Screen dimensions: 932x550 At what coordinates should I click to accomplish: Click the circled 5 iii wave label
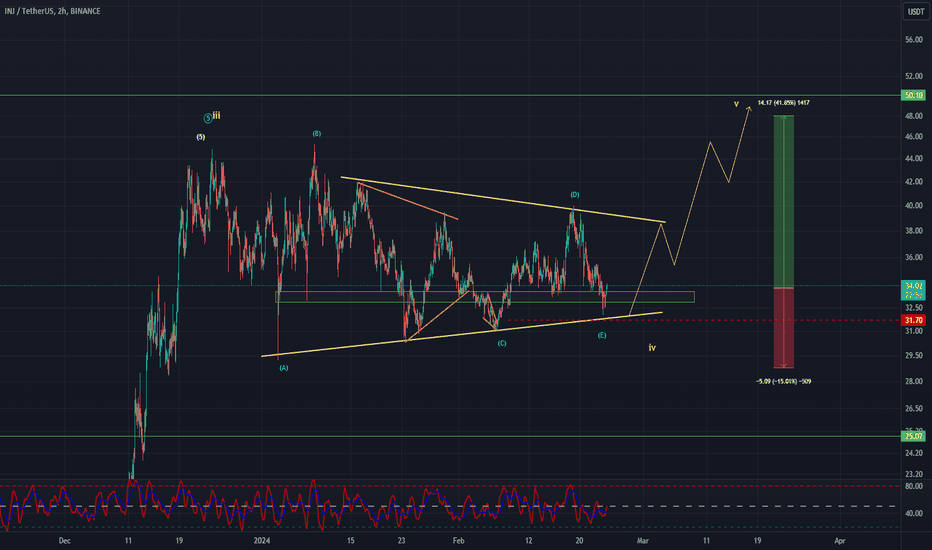point(212,117)
